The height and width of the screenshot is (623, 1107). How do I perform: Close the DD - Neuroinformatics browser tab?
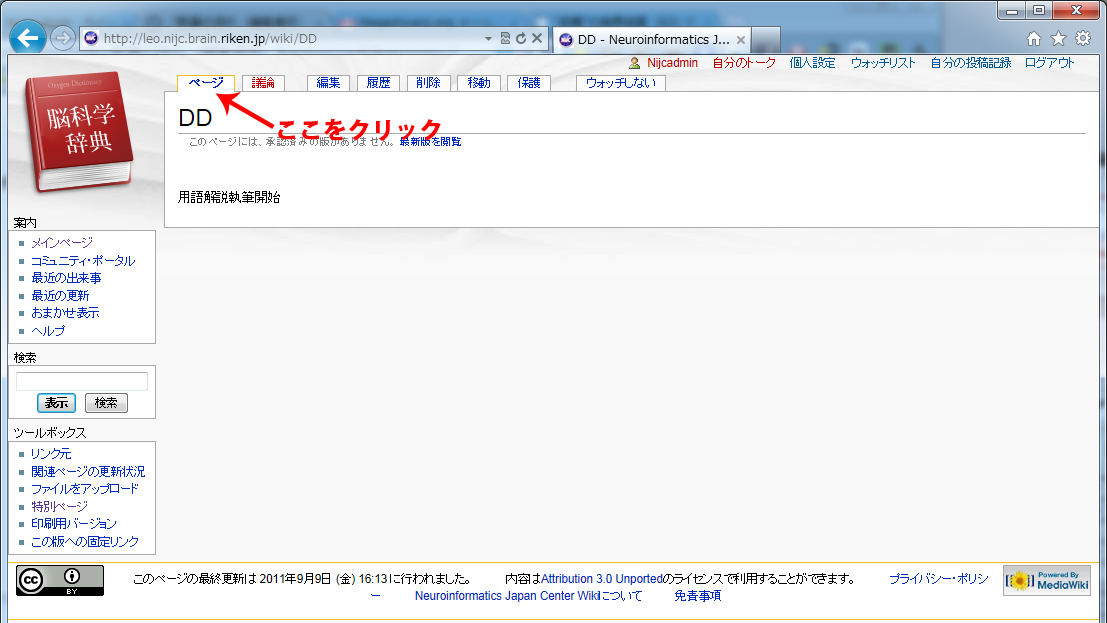pos(741,39)
